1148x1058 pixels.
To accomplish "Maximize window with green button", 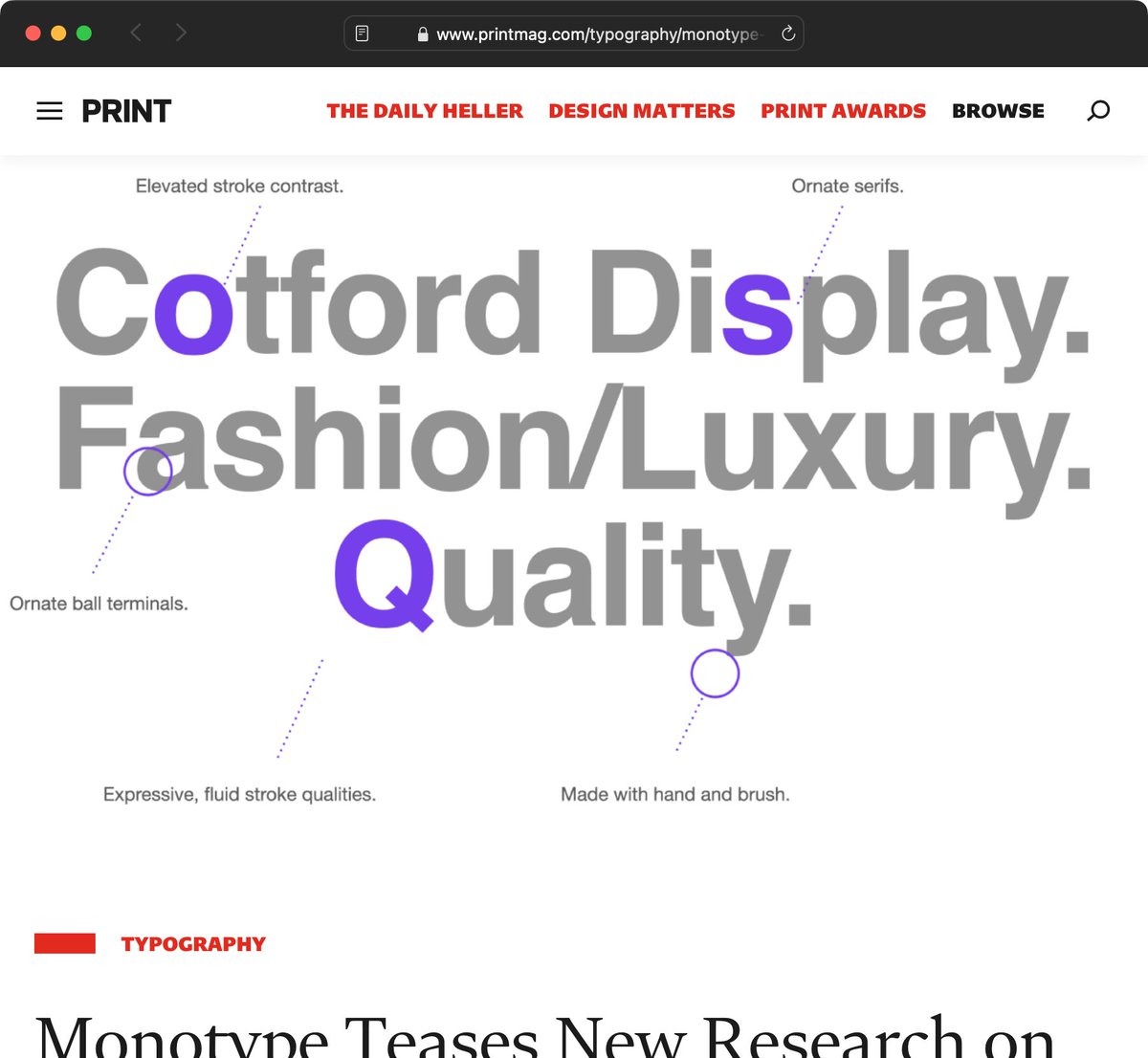I will click(84, 33).
